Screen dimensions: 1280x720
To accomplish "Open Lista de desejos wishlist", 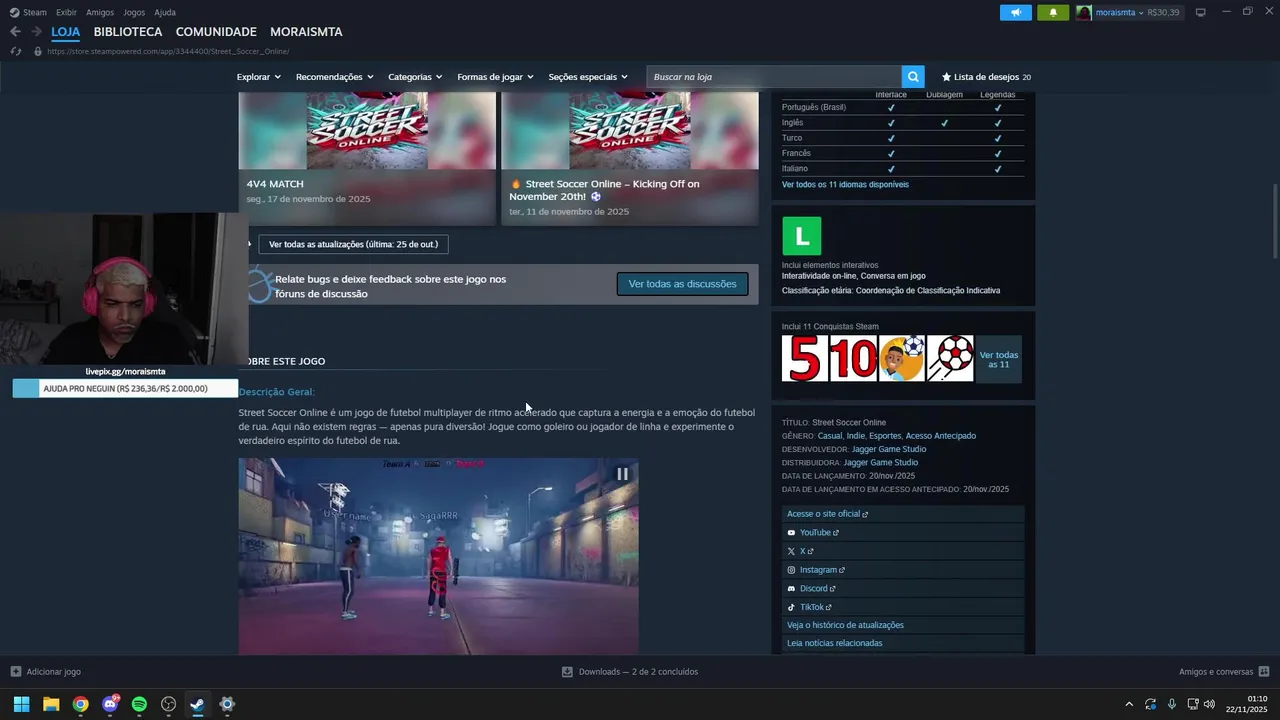I will 986,77.
